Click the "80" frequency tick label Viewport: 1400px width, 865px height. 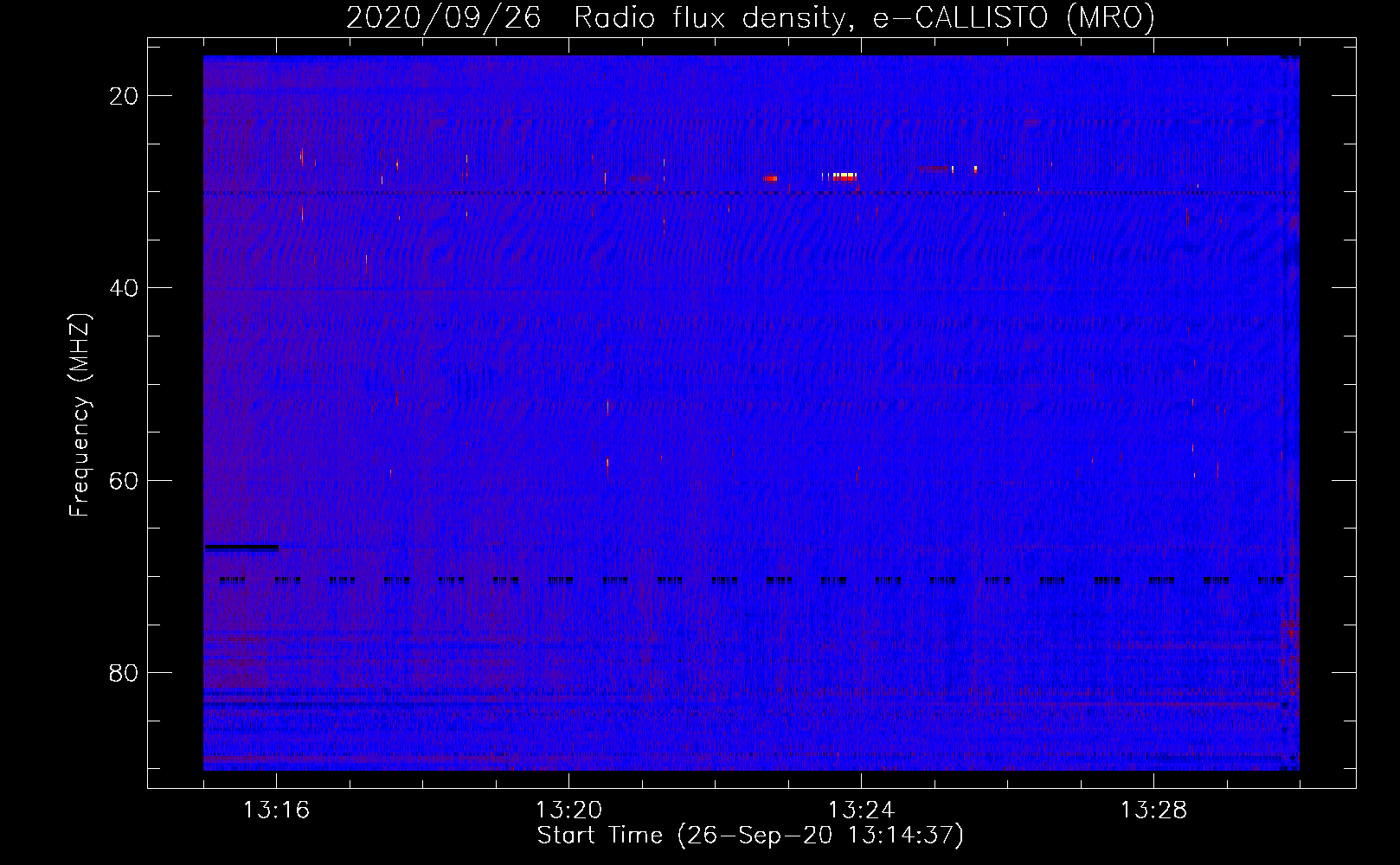click(x=125, y=672)
